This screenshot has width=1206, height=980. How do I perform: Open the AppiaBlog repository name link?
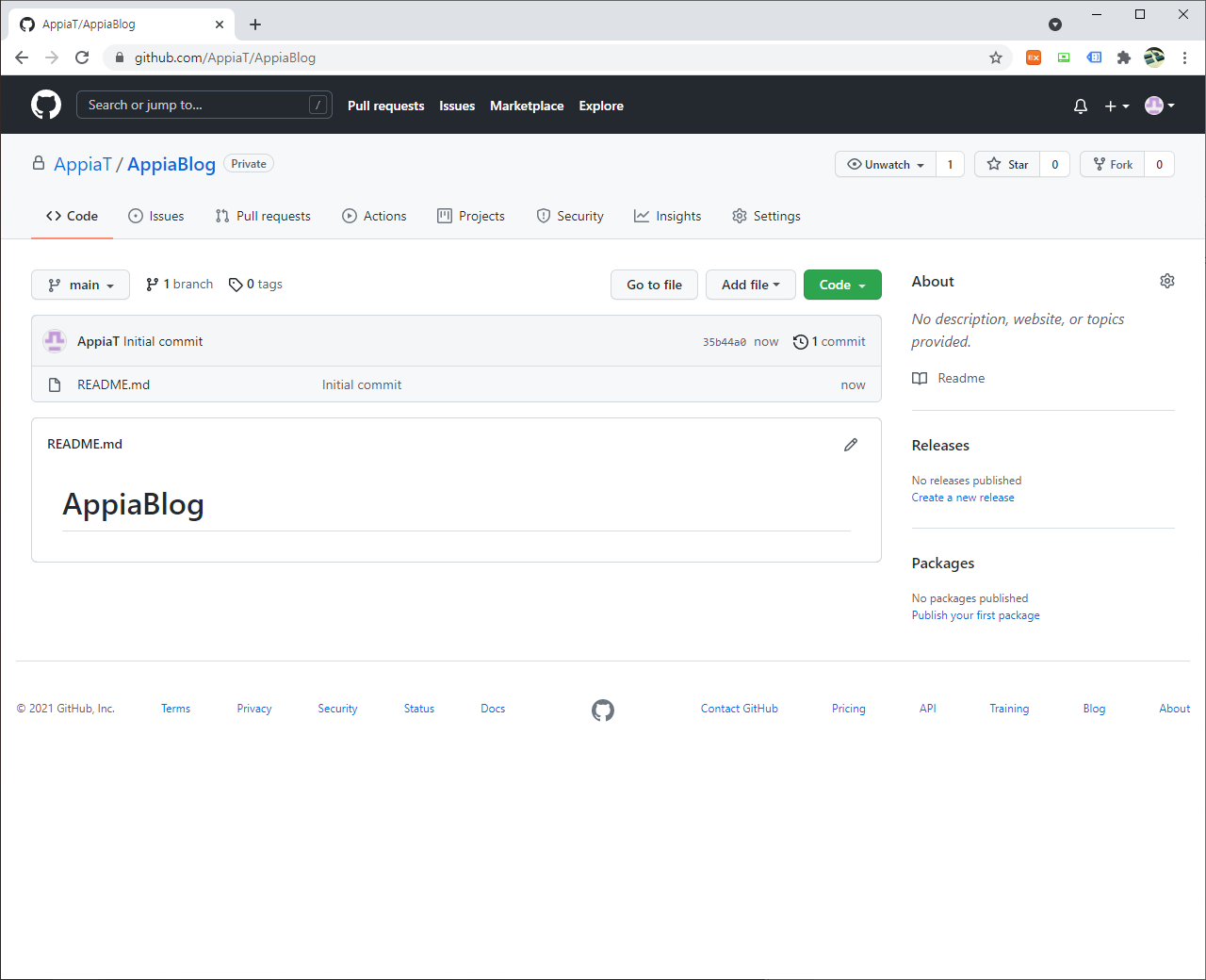[171, 164]
